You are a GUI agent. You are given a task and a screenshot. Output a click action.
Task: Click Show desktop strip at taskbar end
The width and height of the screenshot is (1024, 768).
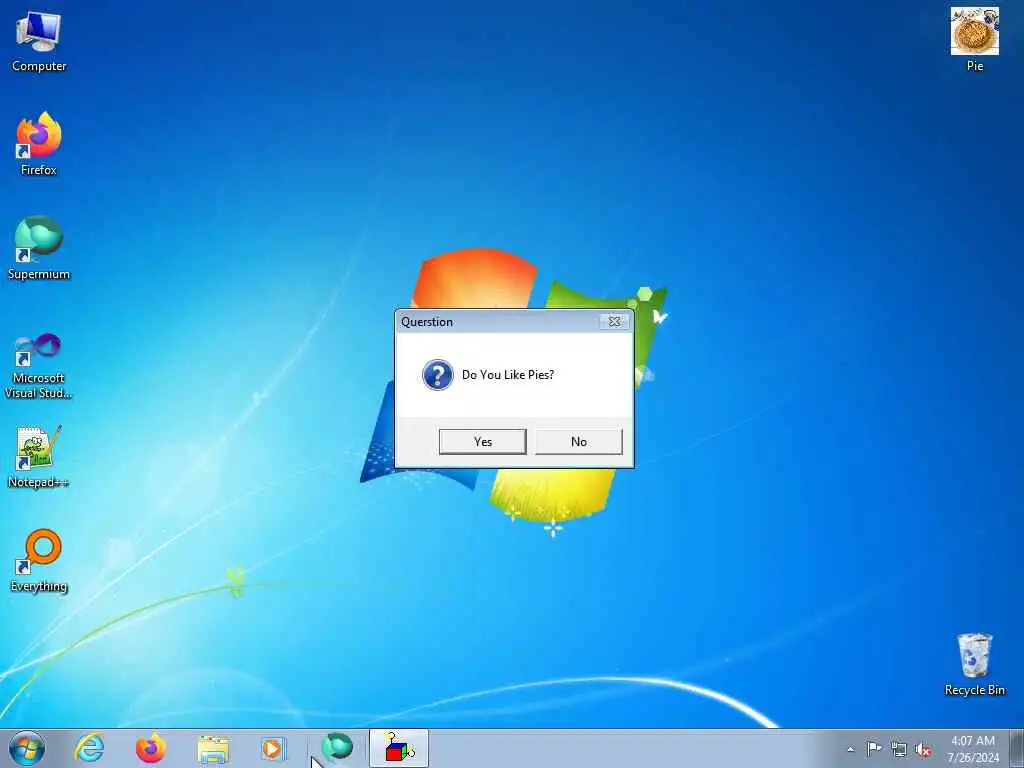coord(1016,748)
